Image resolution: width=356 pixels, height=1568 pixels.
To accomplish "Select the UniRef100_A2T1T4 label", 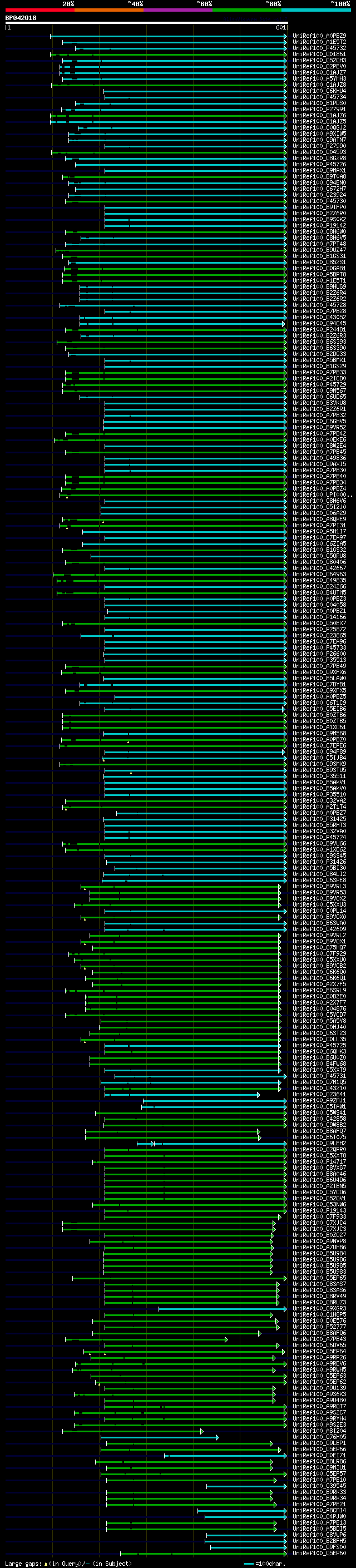I will click(x=319, y=807).
